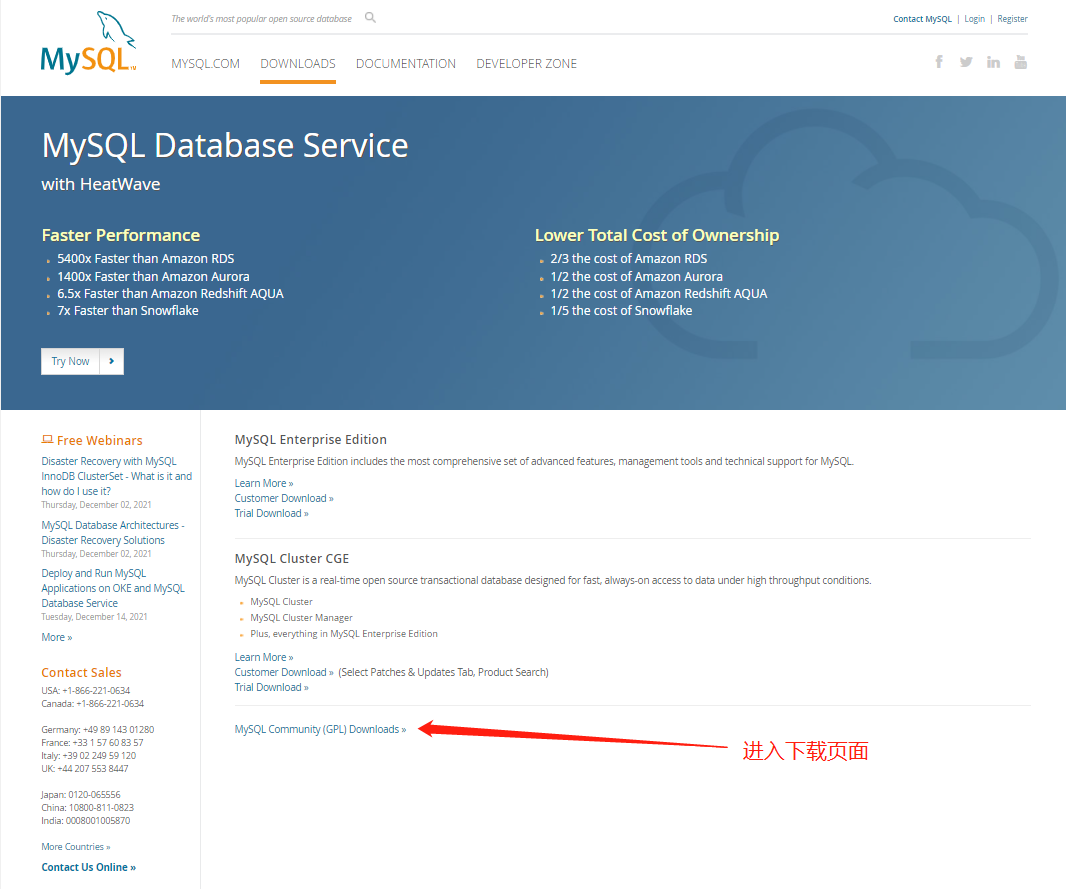Click 'MySQL Cluster Manager' bullet item
This screenshot has width=1066, height=889.
pyautogui.click(x=301, y=618)
